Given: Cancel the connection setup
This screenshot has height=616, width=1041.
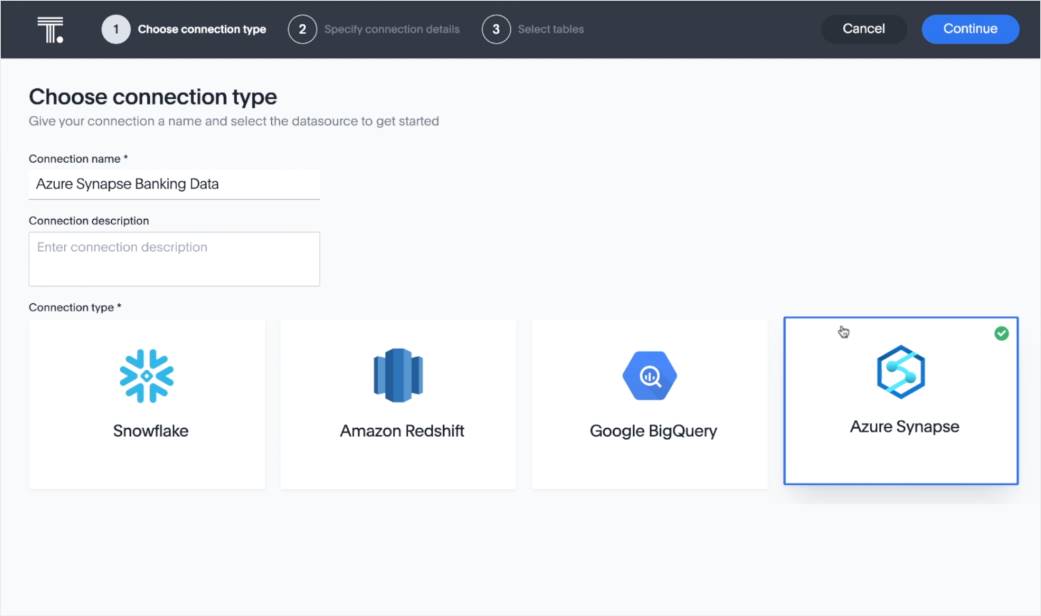Looking at the screenshot, I should pyautogui.click(x=864, y=29).
